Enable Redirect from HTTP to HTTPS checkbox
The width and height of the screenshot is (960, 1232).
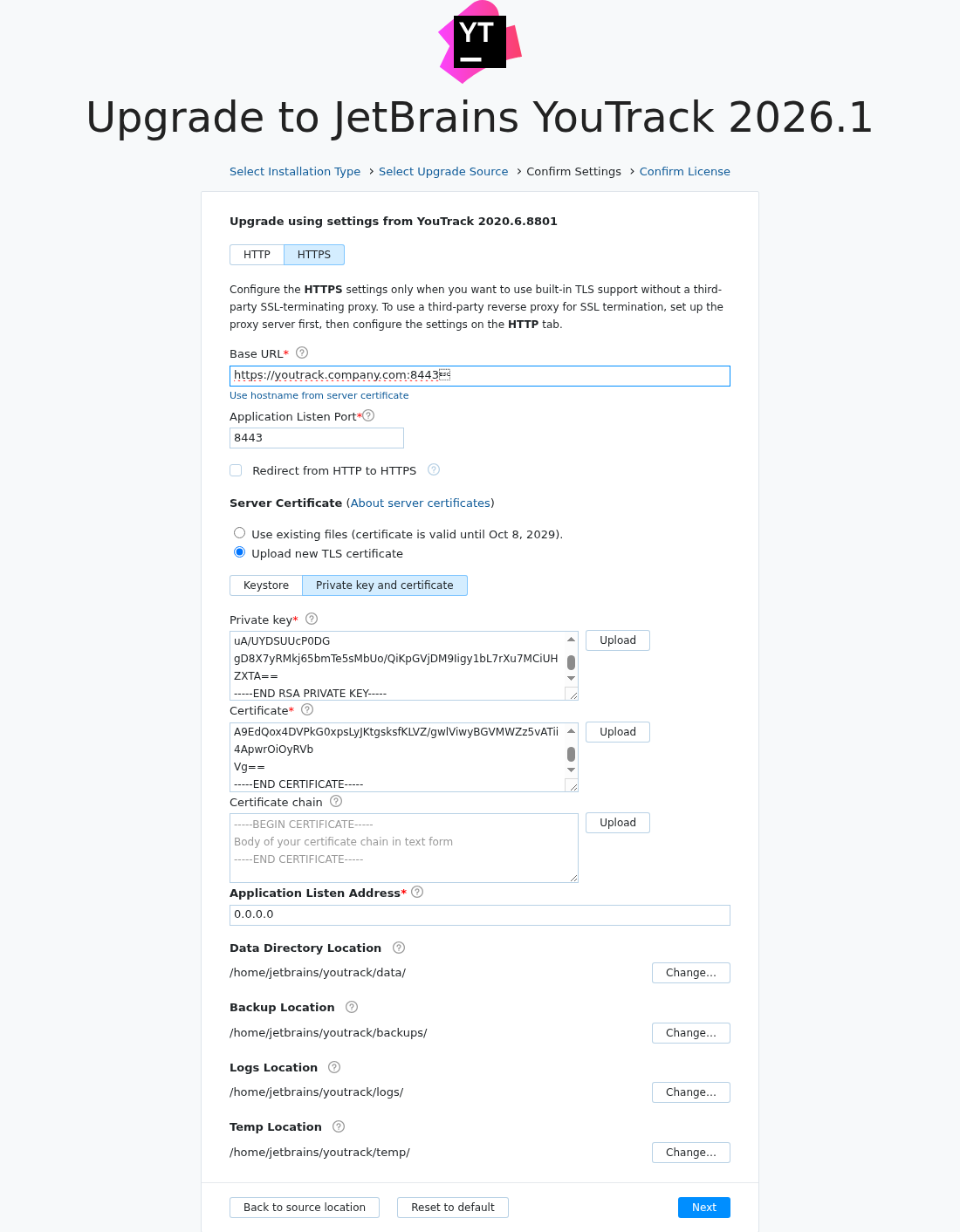pos(236,470)
